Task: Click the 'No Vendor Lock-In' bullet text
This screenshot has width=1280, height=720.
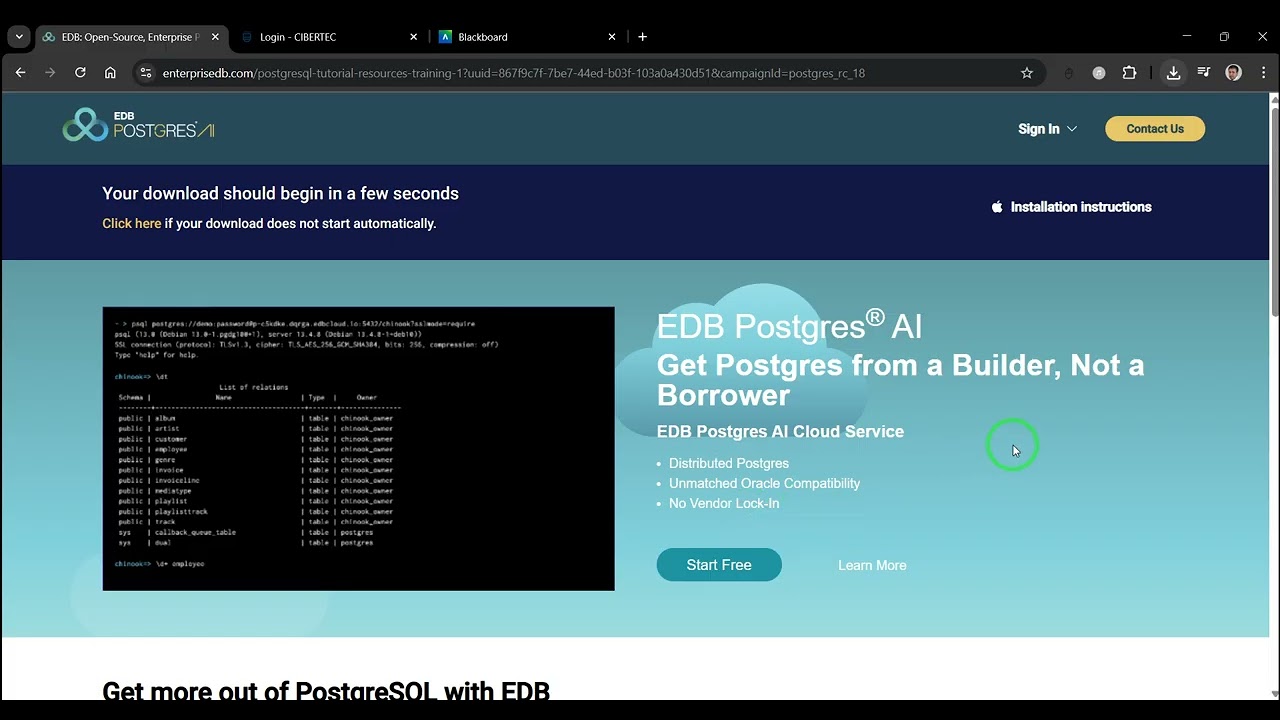Action: point(724,503)
